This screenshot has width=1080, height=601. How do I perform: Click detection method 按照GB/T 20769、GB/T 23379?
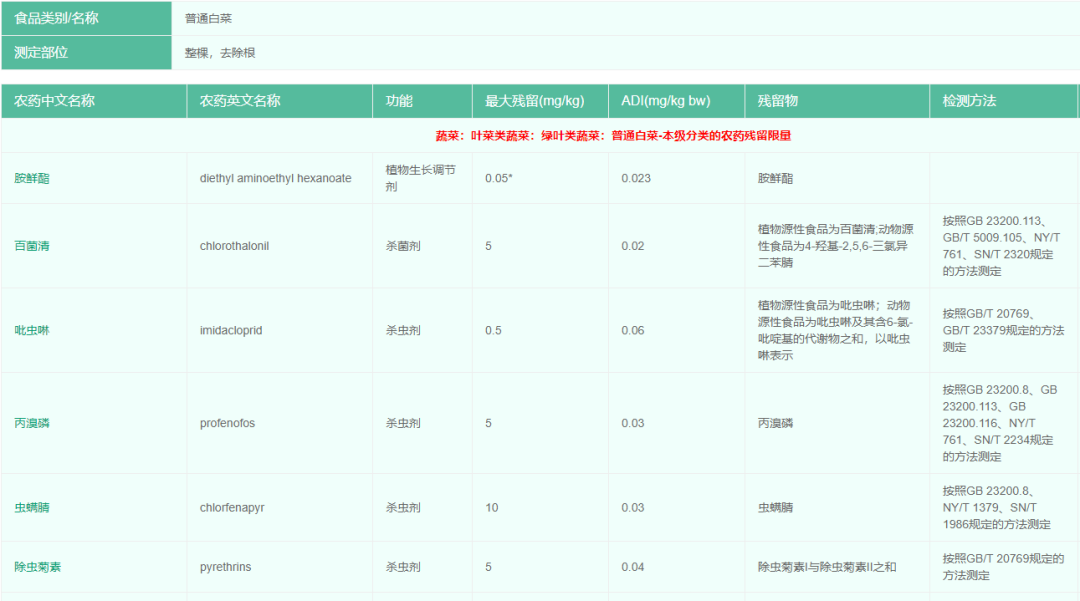coord(1004,330)
